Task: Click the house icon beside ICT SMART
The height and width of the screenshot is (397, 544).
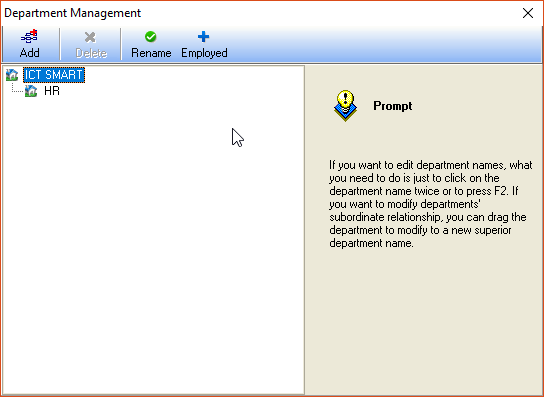Action: tap(12, 75)
